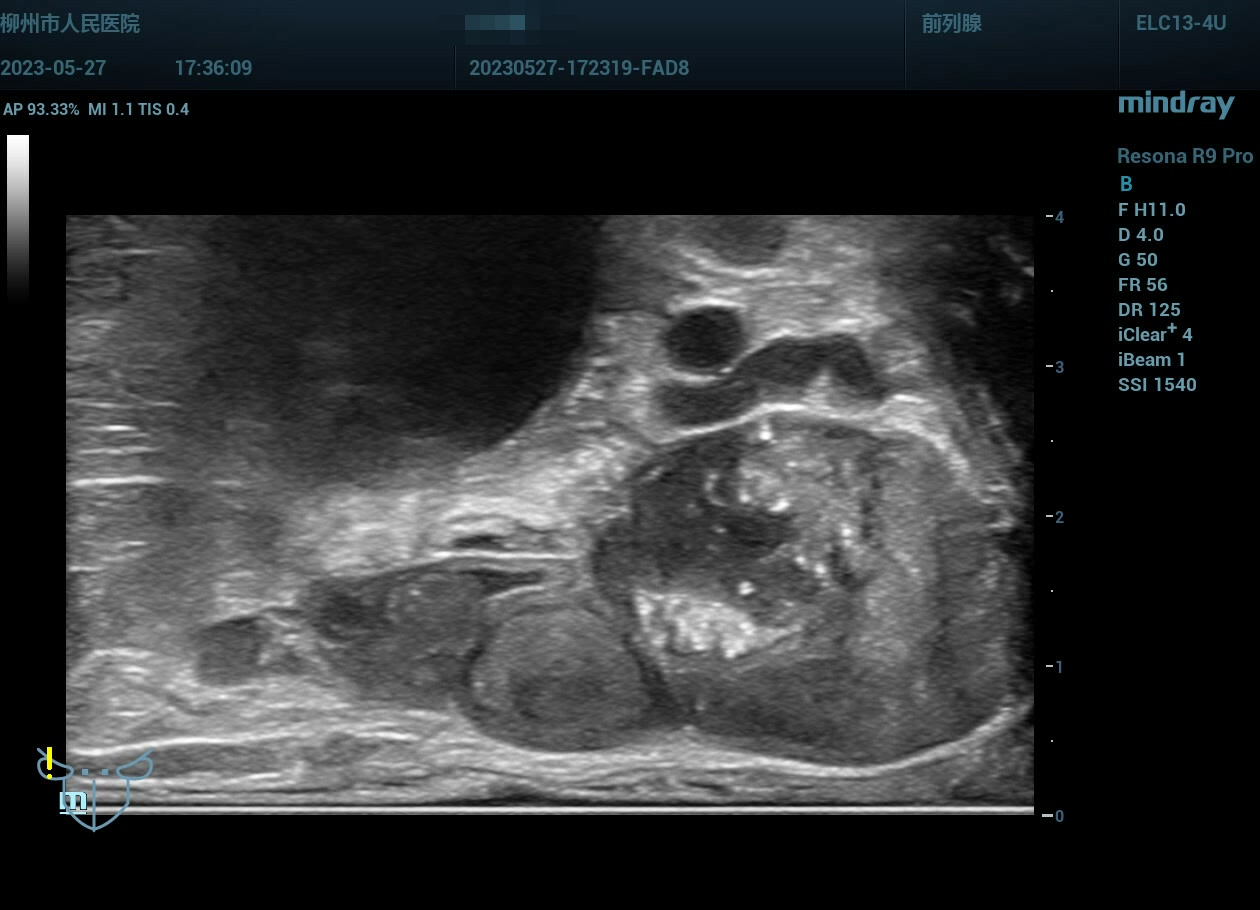This screenshot has width=1260, height=910.
Task: Click the frequency F H11.0 parameter
Action: (x=1151, y=210)
